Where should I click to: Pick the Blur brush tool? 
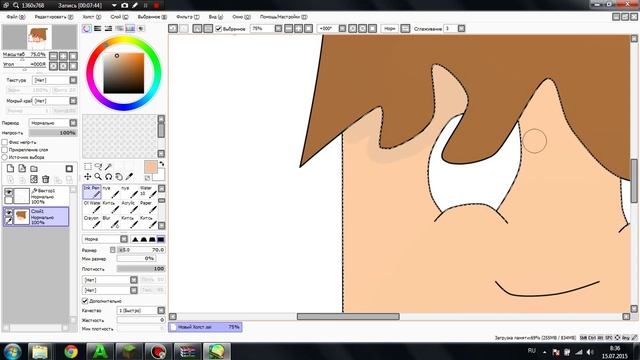(111, 222)
